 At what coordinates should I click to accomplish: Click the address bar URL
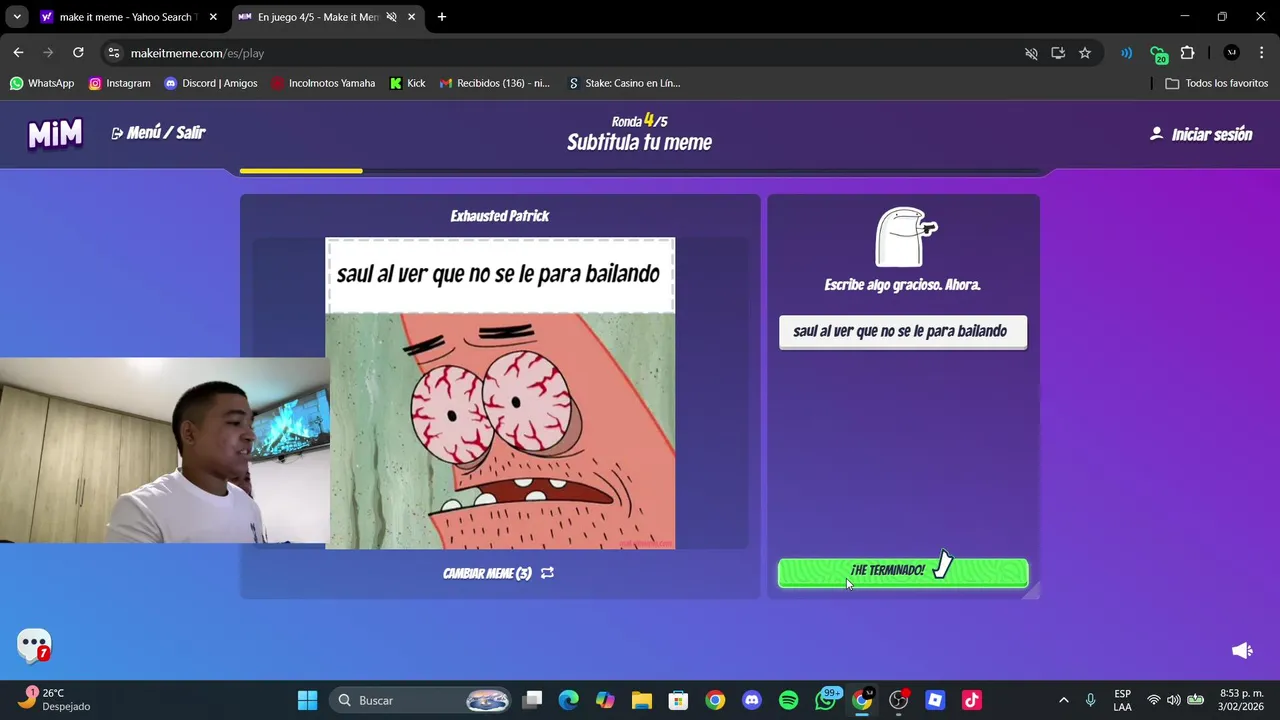197,53
